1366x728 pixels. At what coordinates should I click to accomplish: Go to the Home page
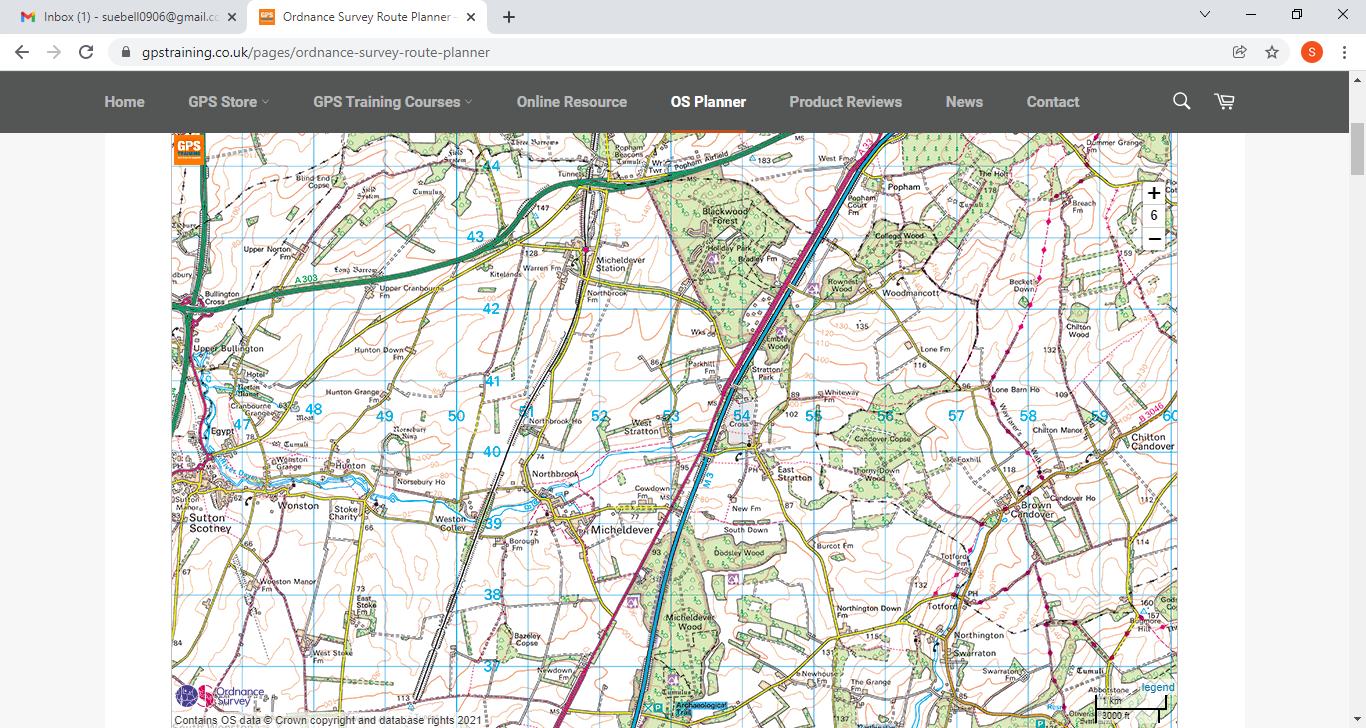[x=124, y=102]
